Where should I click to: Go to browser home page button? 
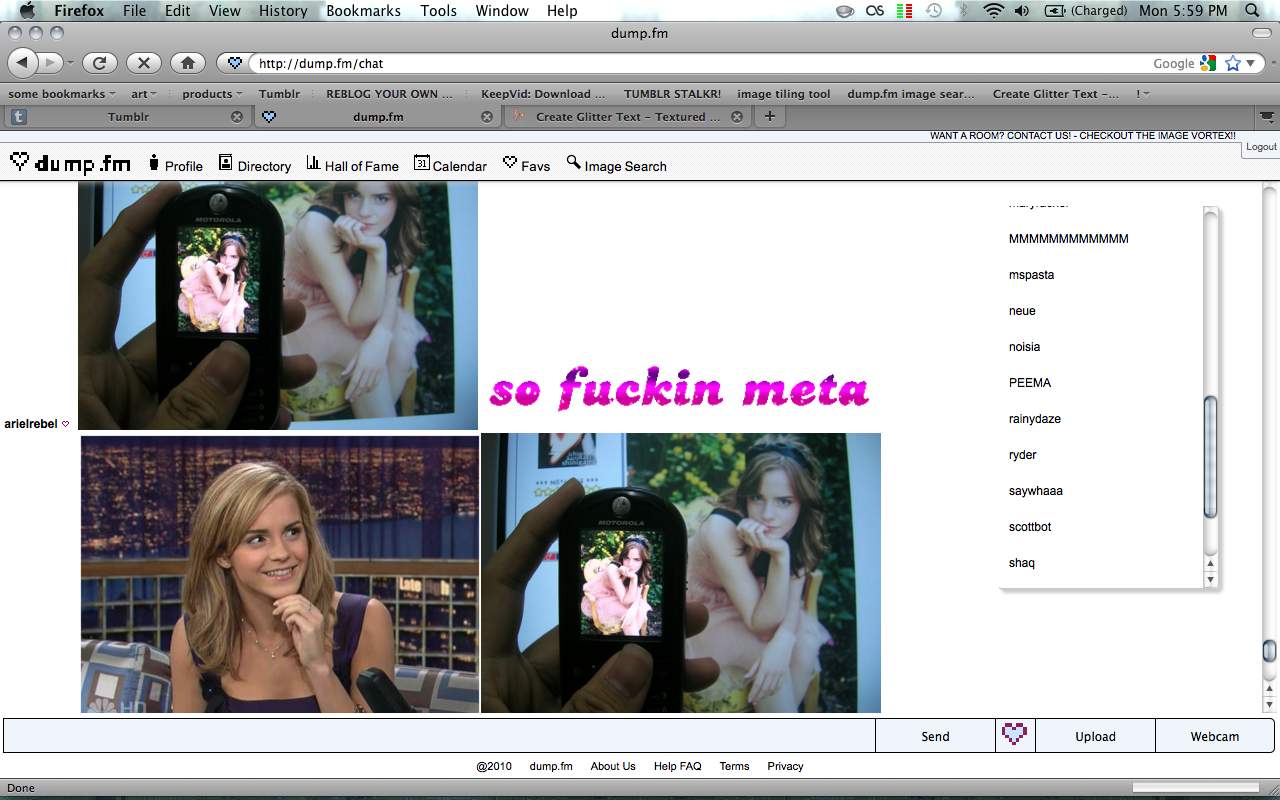tap(187, 63)
